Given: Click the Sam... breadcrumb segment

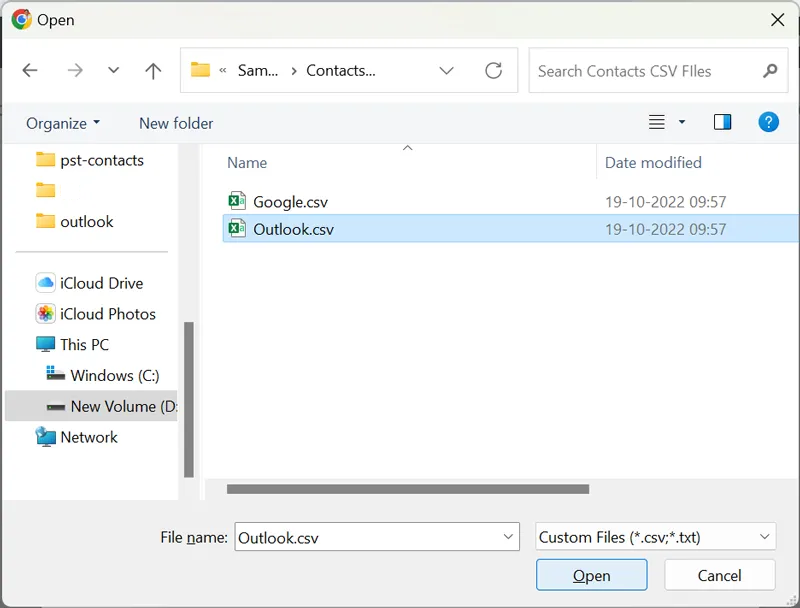Looking at the screenshot, I should pyautogui.click(x=258, y=70).
